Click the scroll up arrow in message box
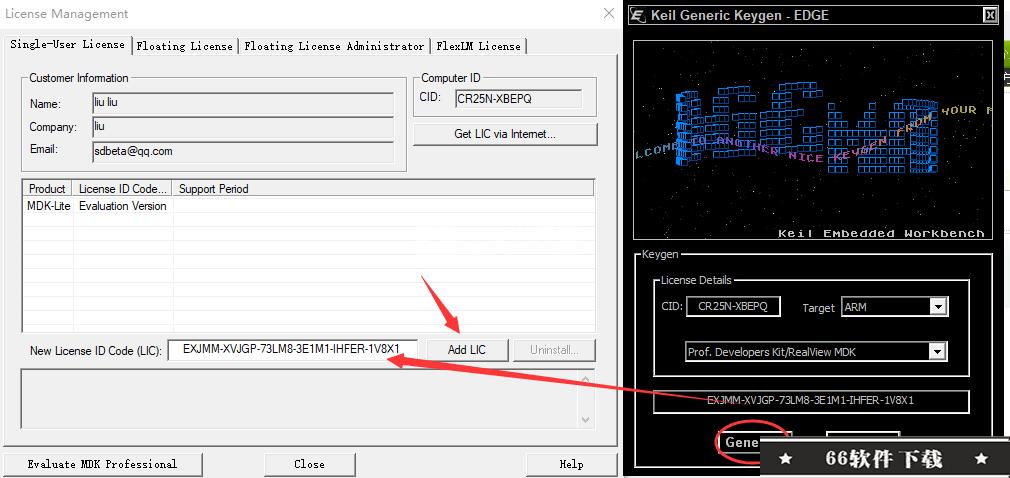The height and width of the screenshot is (478, 1010). coord(586,379)
